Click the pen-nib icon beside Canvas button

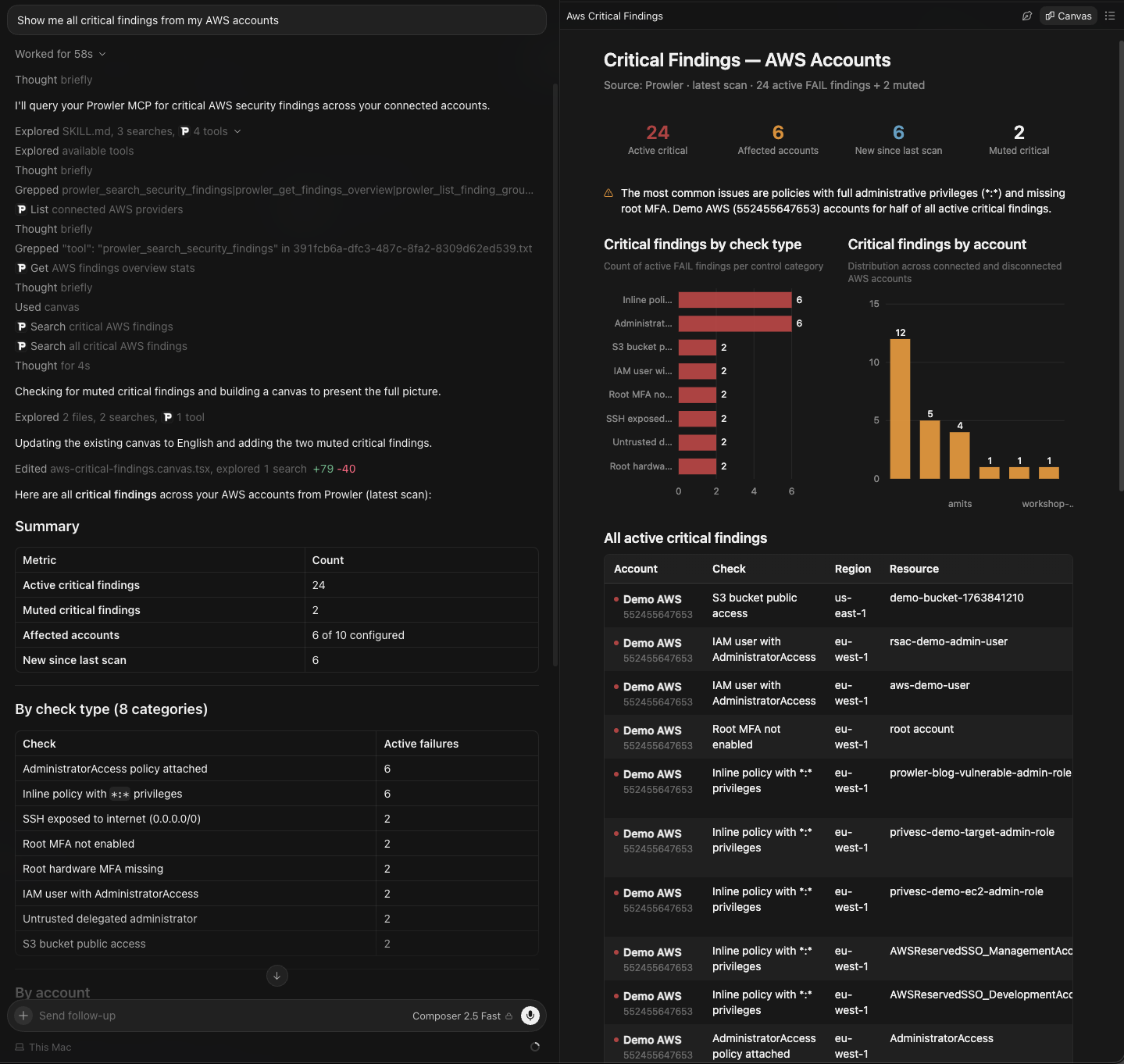tap(1027, 16)
